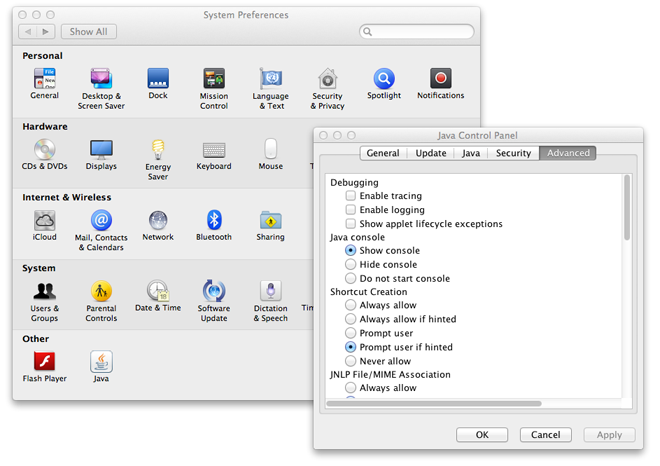Open Language & Text preferences

271,88
